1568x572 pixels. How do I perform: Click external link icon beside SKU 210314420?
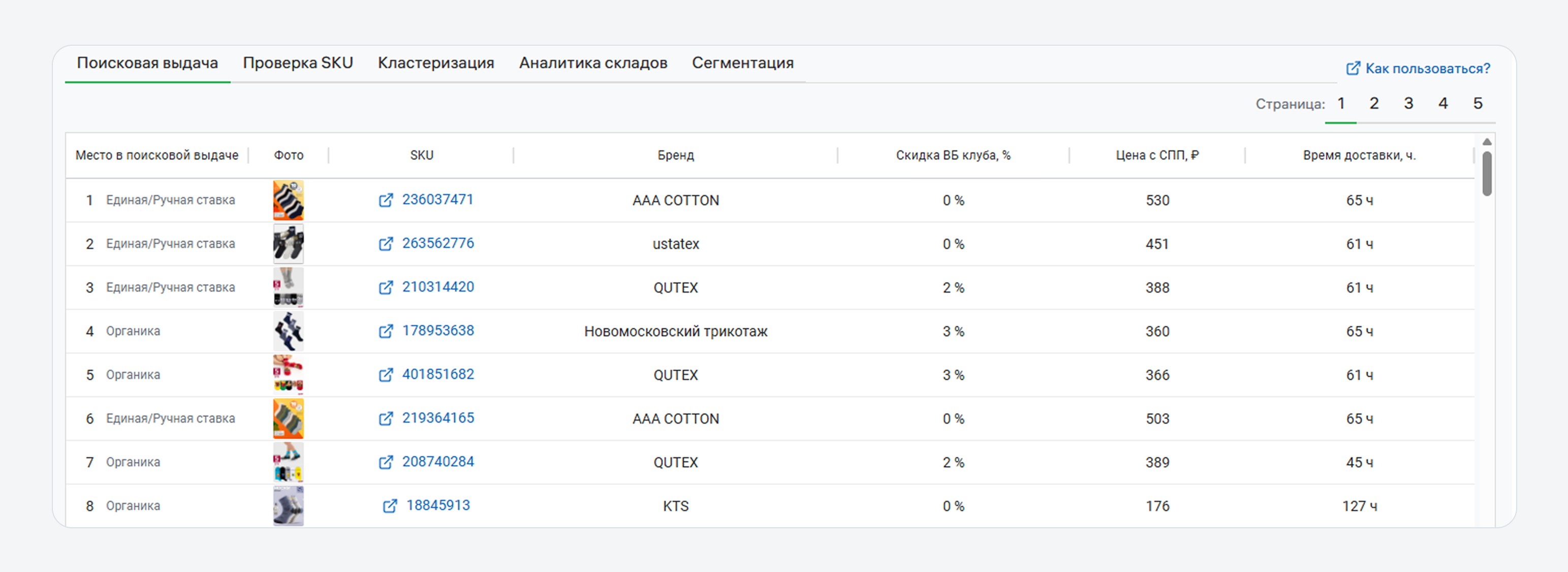[385, 287]
